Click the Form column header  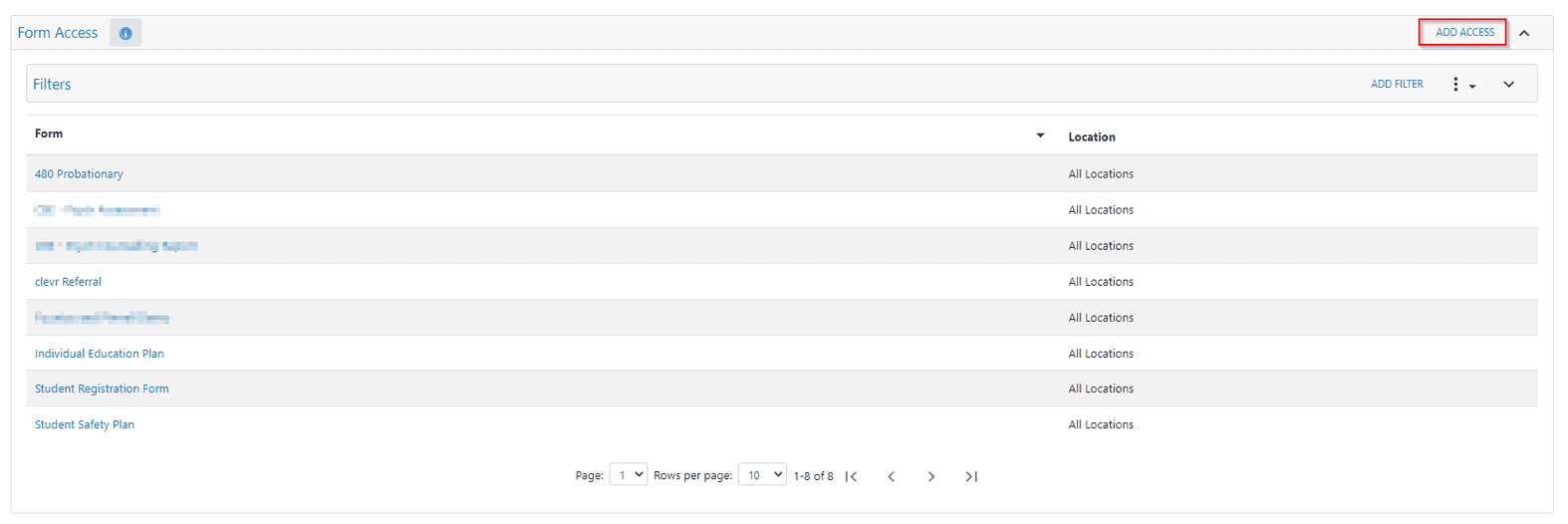point(49,133)
